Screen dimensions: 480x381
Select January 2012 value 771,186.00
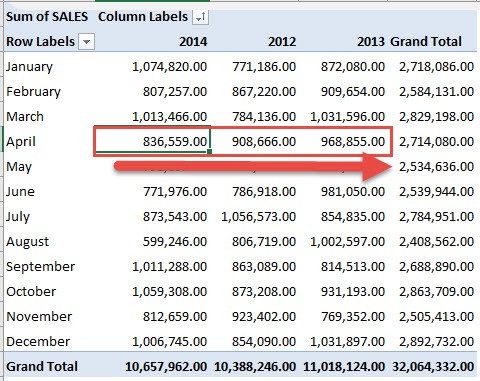264,67
